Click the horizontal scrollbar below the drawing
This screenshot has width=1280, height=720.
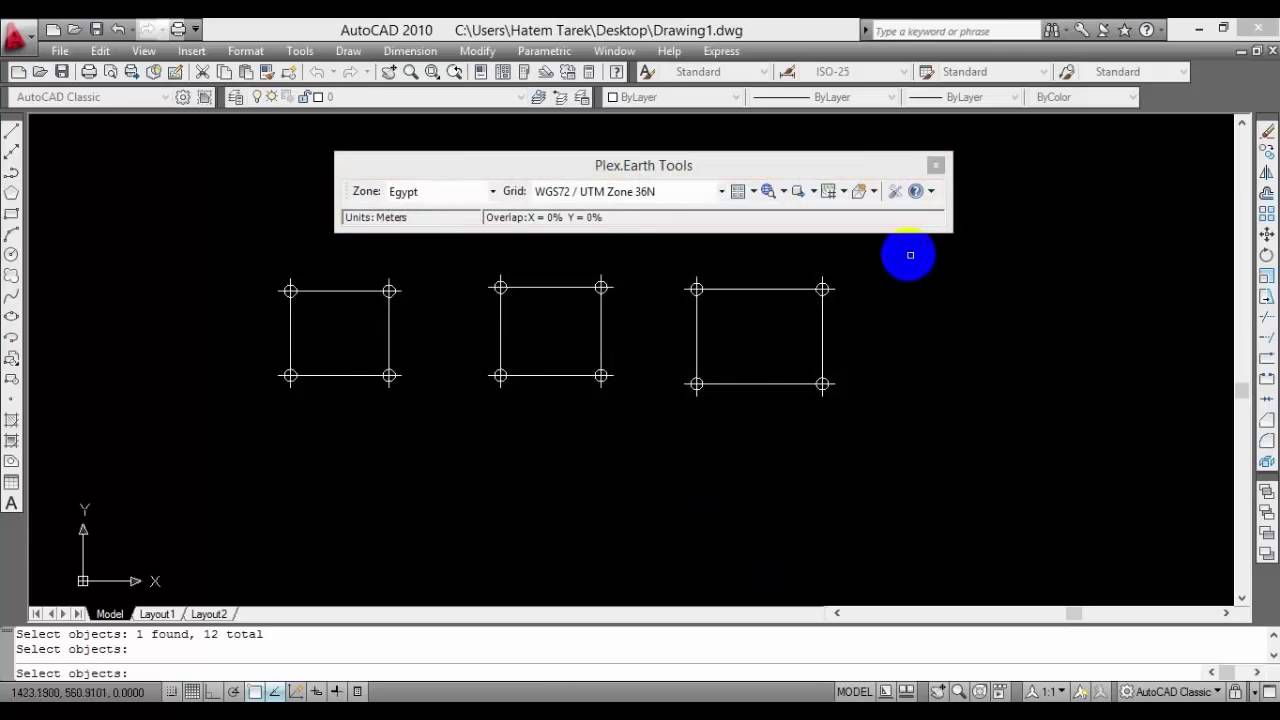1032,613
